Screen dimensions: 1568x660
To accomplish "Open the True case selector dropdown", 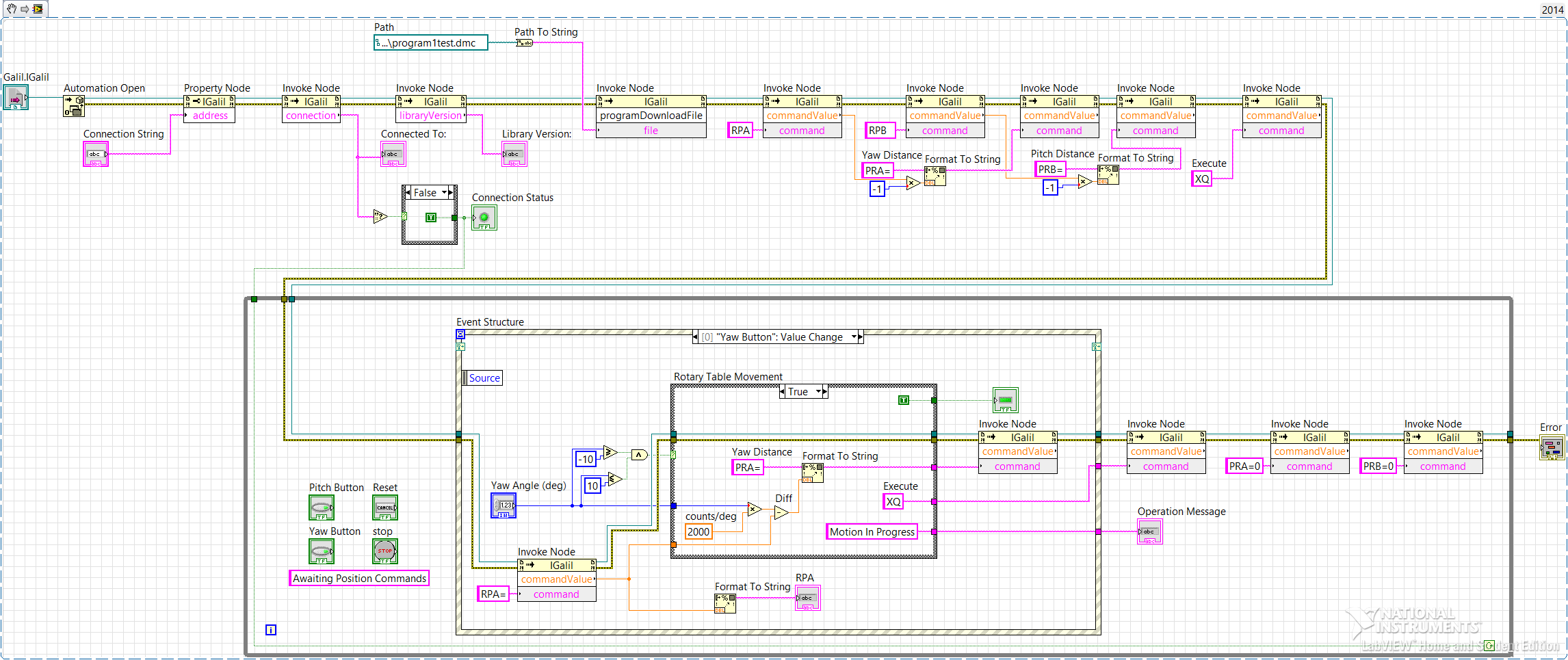I will point(818,392).
